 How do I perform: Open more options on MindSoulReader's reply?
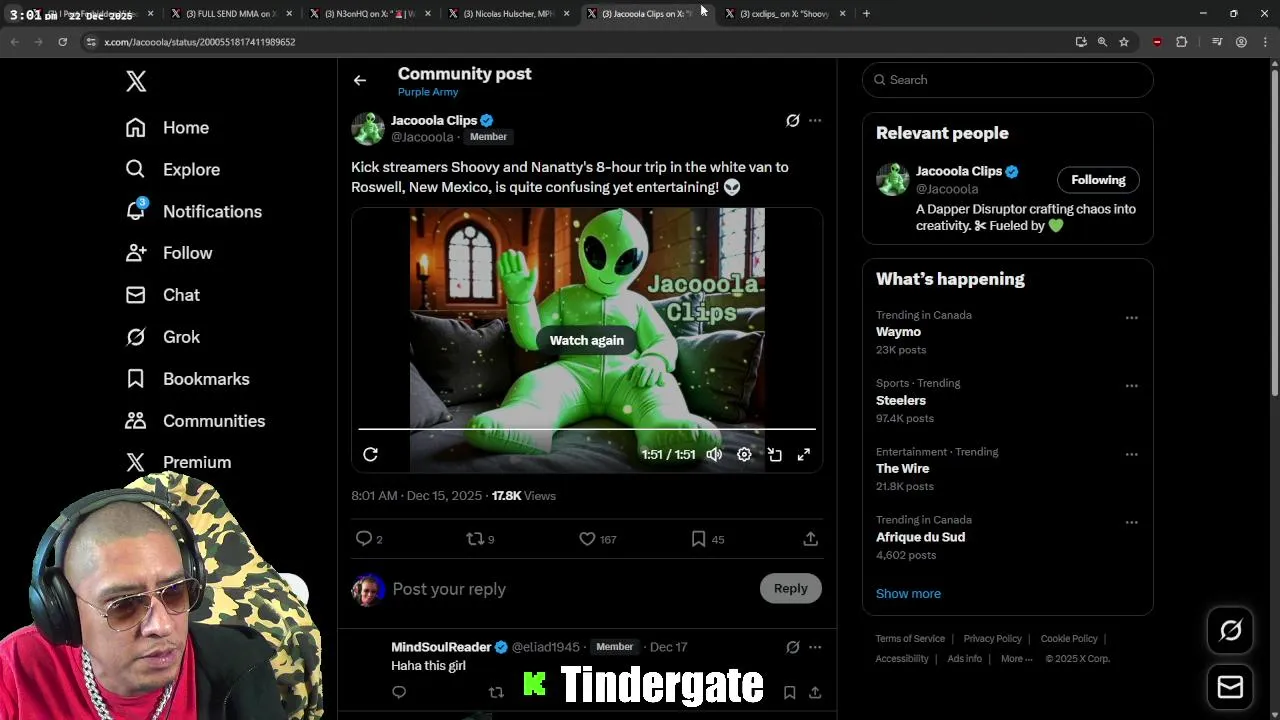pyautogui.click(x=815, y=647)
